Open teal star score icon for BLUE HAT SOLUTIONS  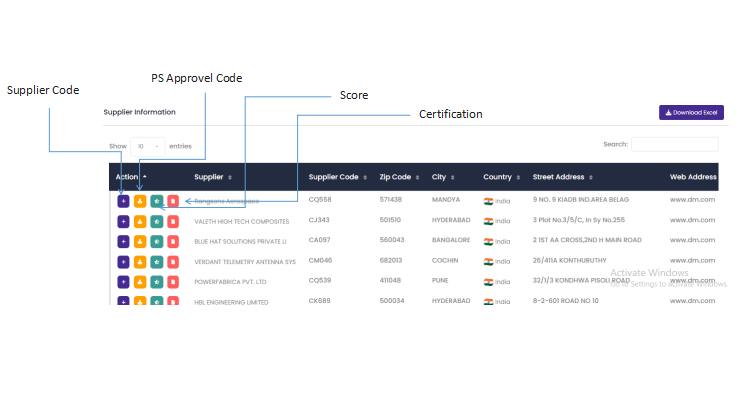point(157,241)
